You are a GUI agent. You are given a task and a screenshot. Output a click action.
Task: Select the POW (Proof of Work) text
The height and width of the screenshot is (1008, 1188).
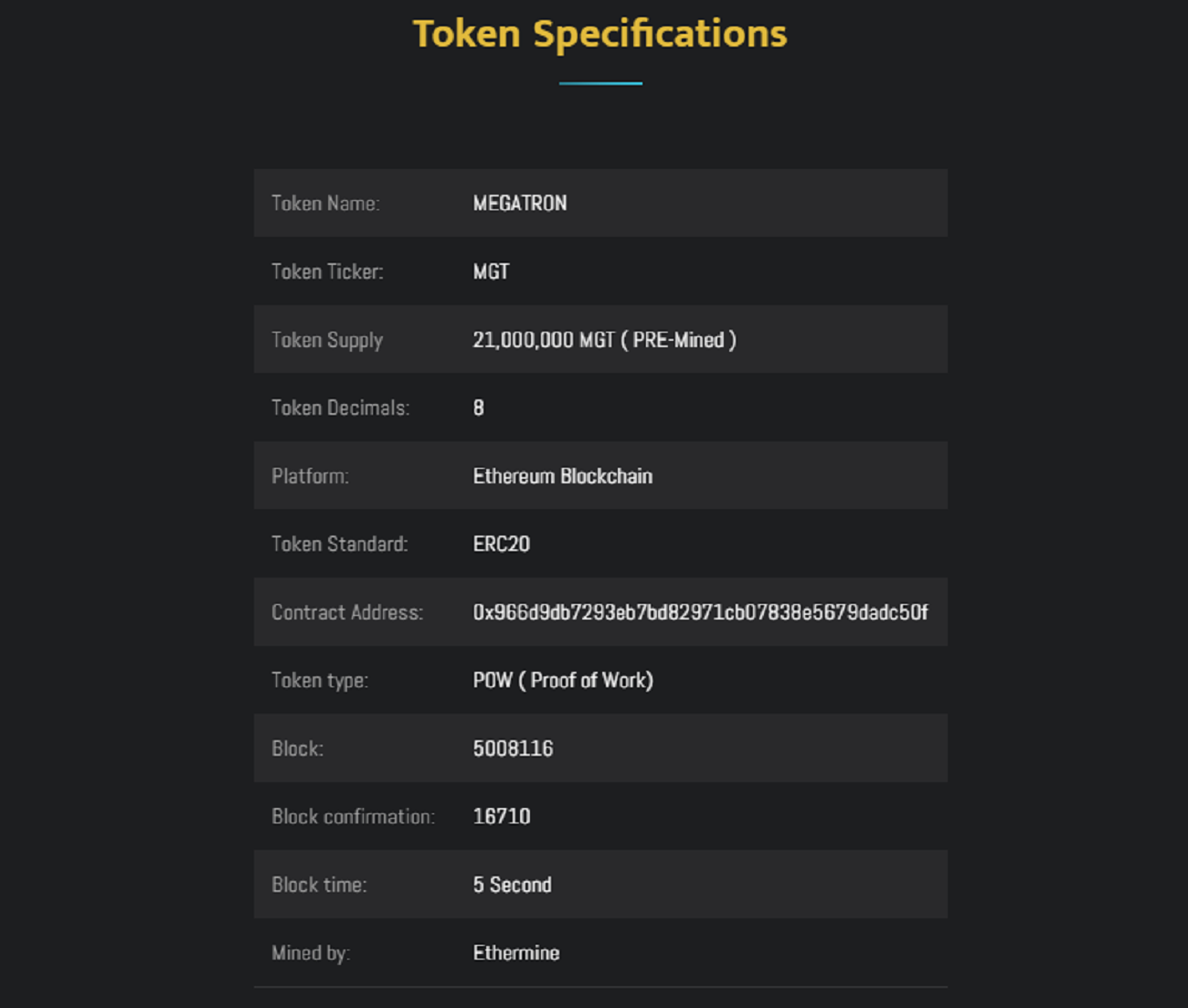(x=563, y=681)
